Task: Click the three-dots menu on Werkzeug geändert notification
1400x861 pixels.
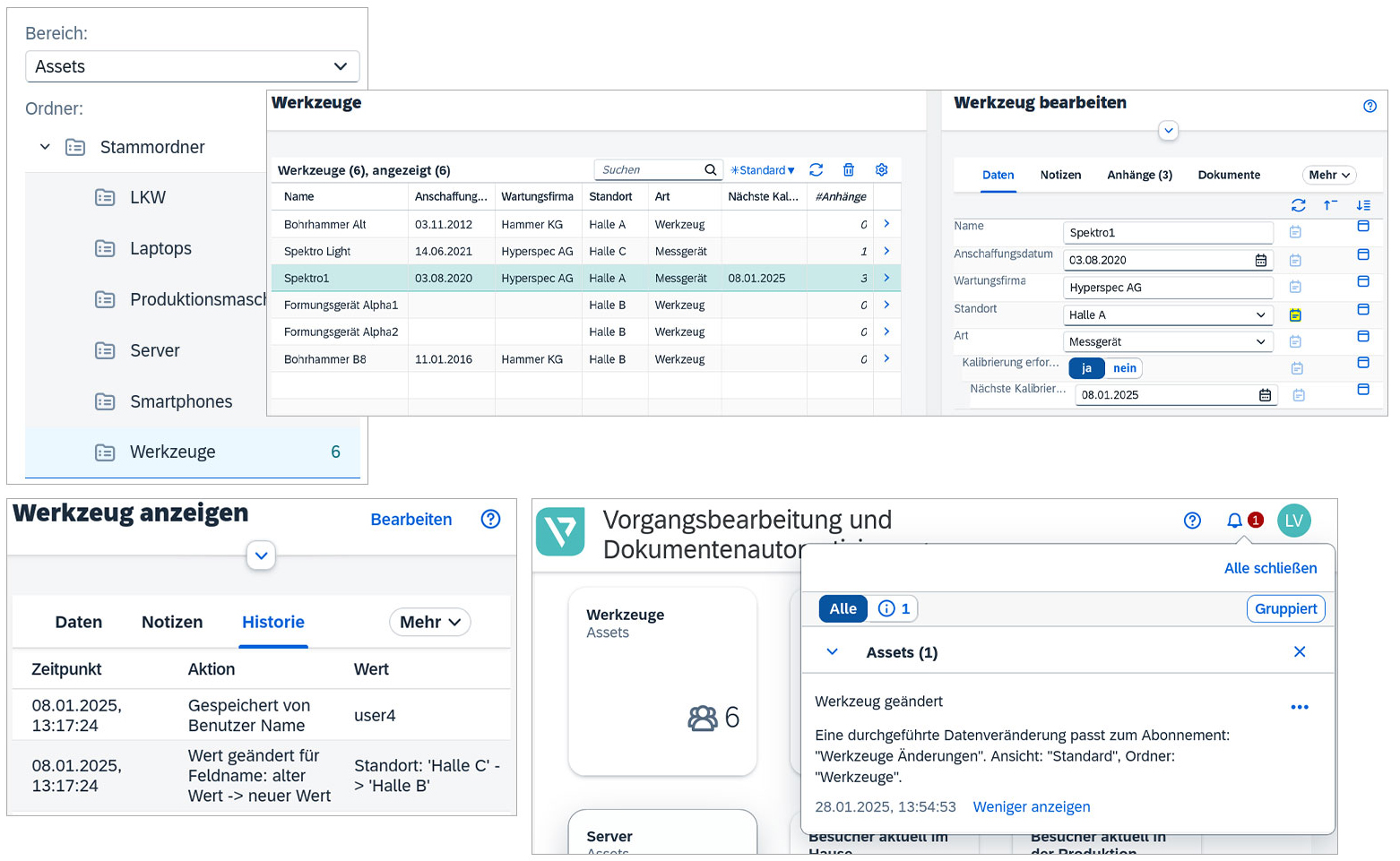Action: point(1299,707)
